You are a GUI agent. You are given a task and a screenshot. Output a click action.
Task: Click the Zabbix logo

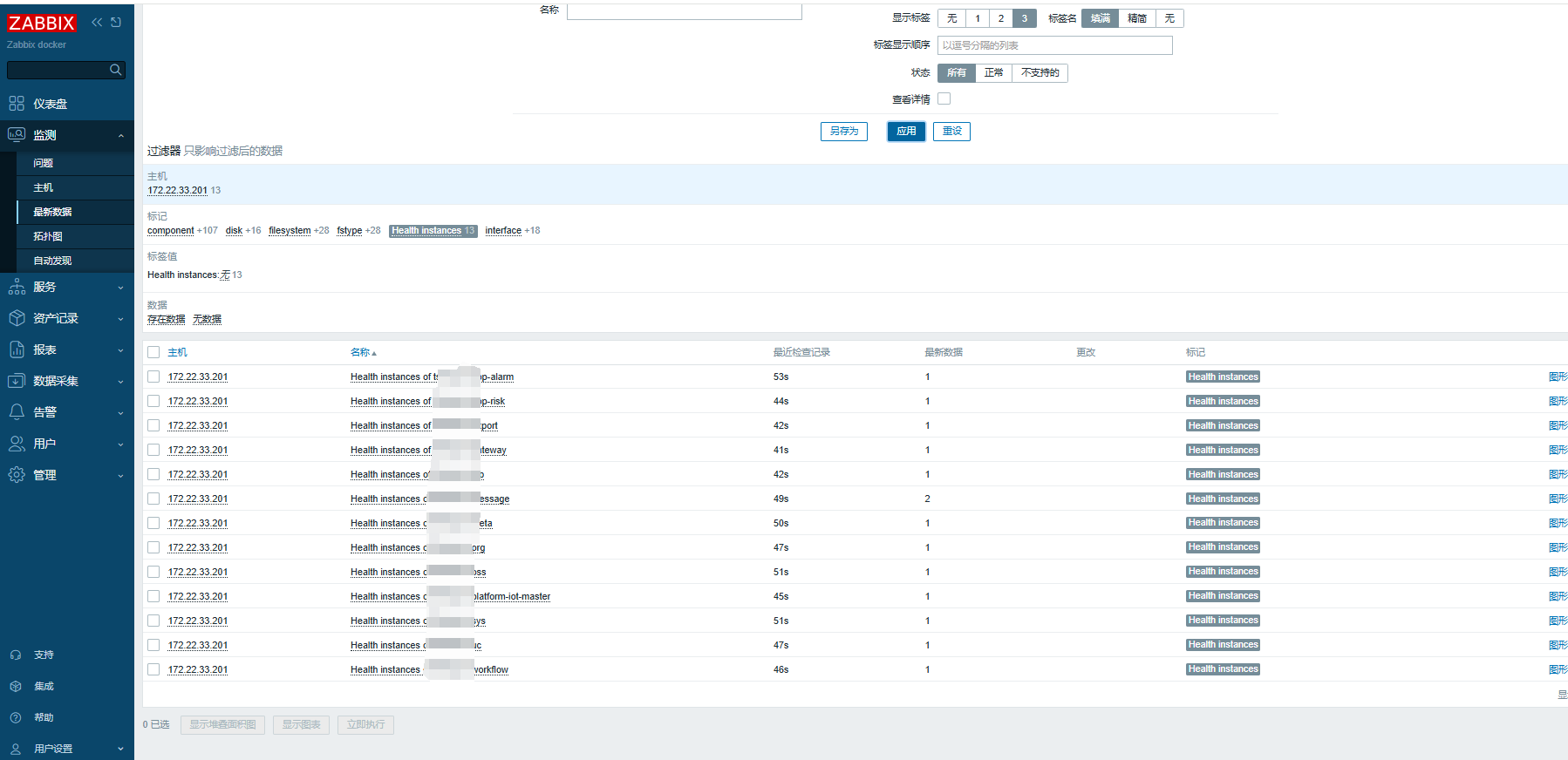(x=41, y=23)
